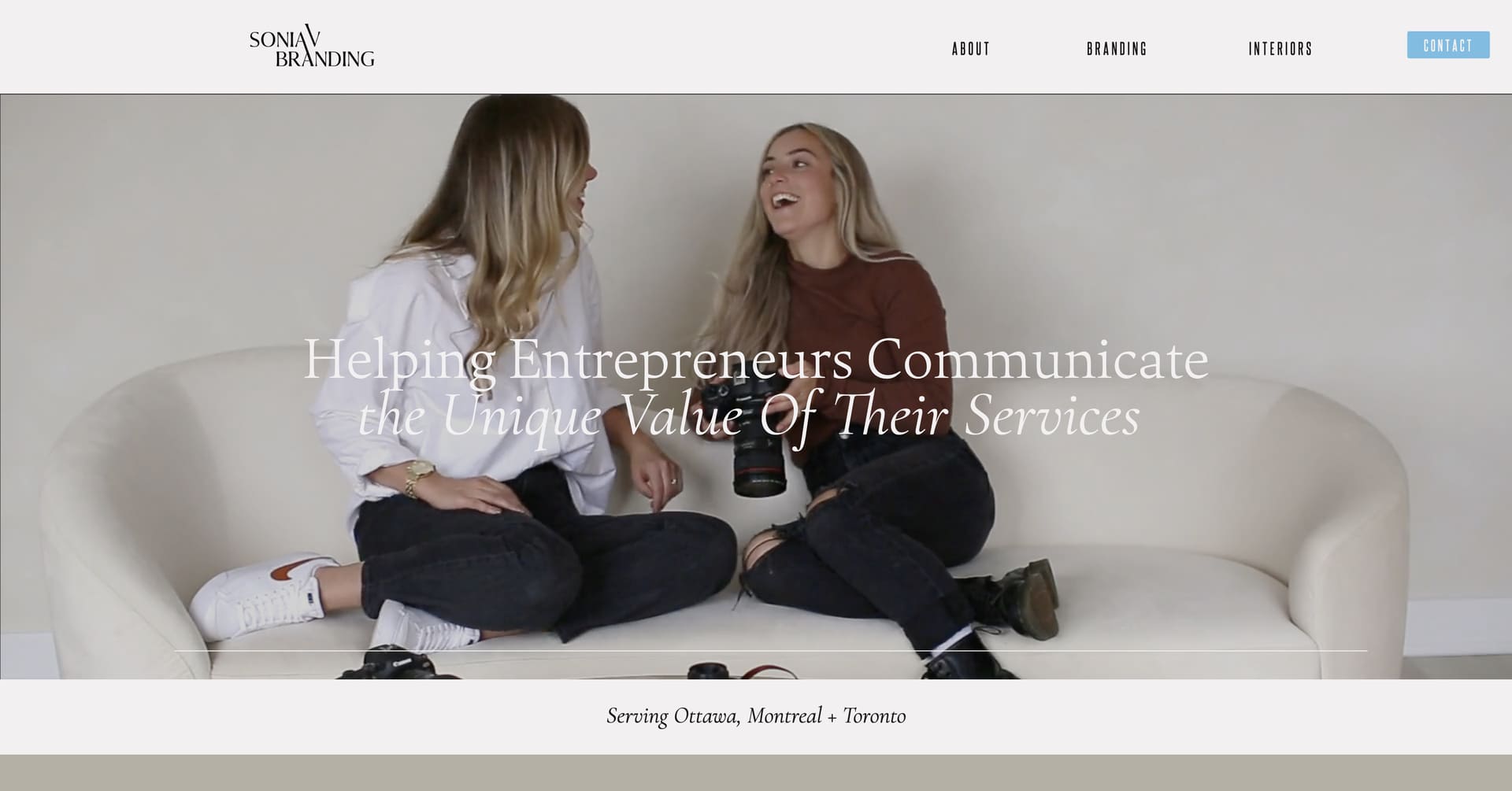
Task: Click the thin white divider line across the hero
Action: 770,651
